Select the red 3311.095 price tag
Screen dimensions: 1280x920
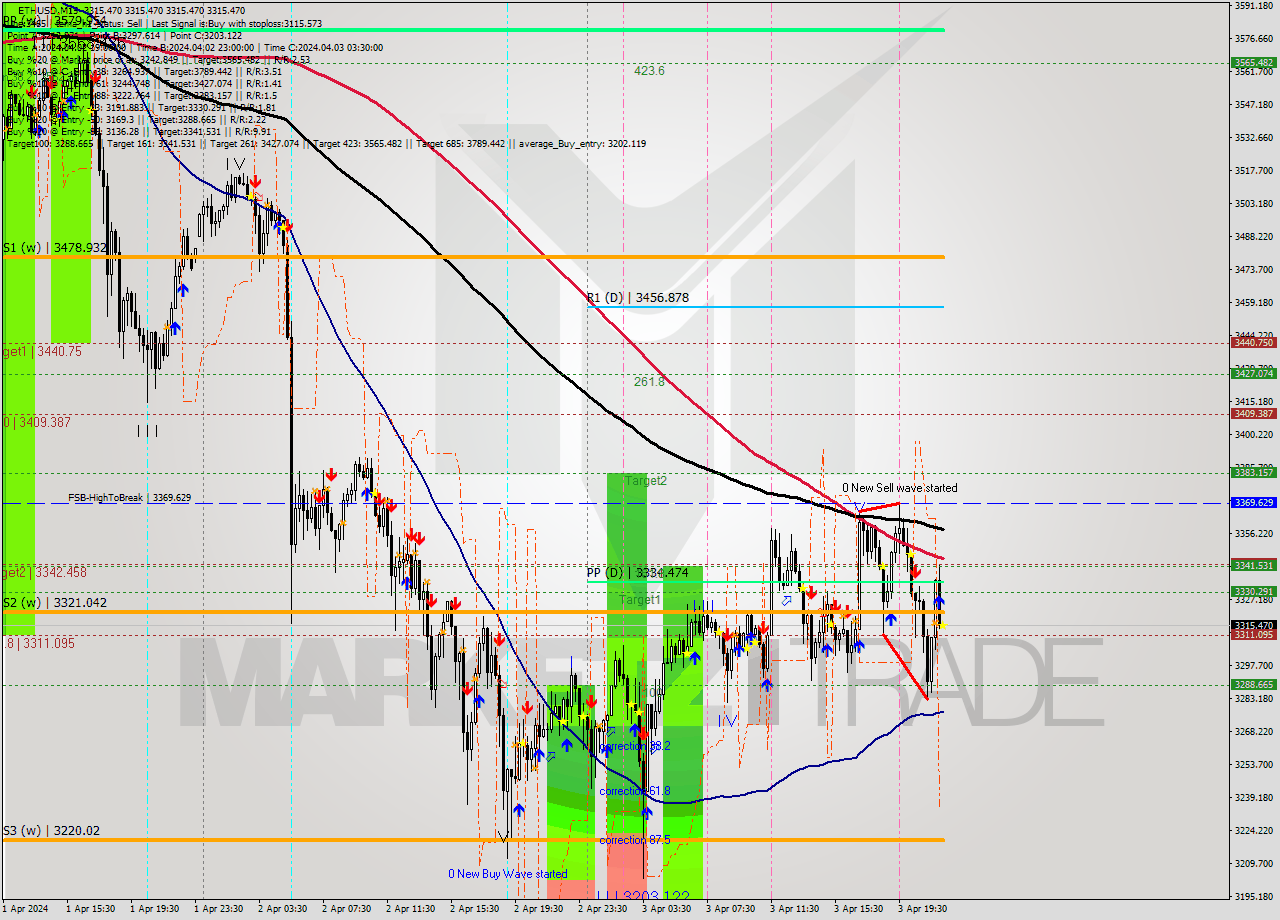click(x=1253, y=634)
